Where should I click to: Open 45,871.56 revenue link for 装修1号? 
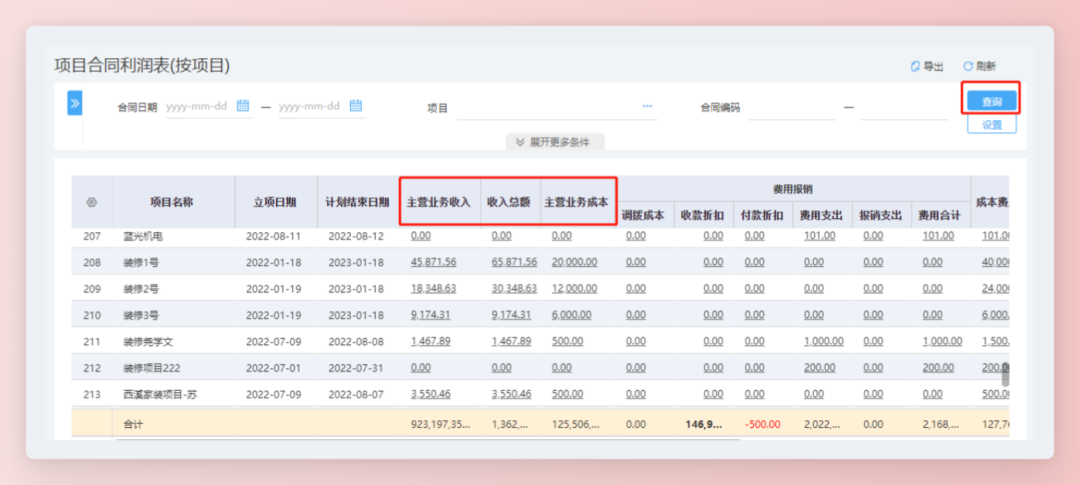click(433, 262)
